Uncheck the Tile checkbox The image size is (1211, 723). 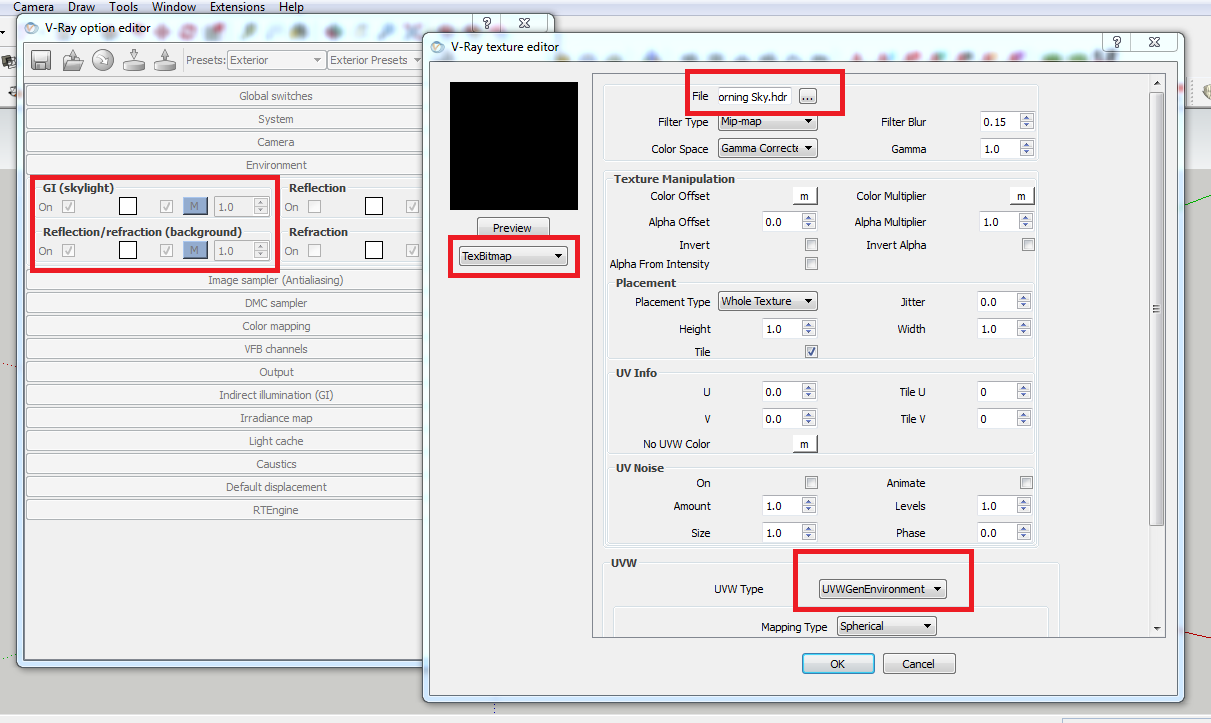[811, 352]
